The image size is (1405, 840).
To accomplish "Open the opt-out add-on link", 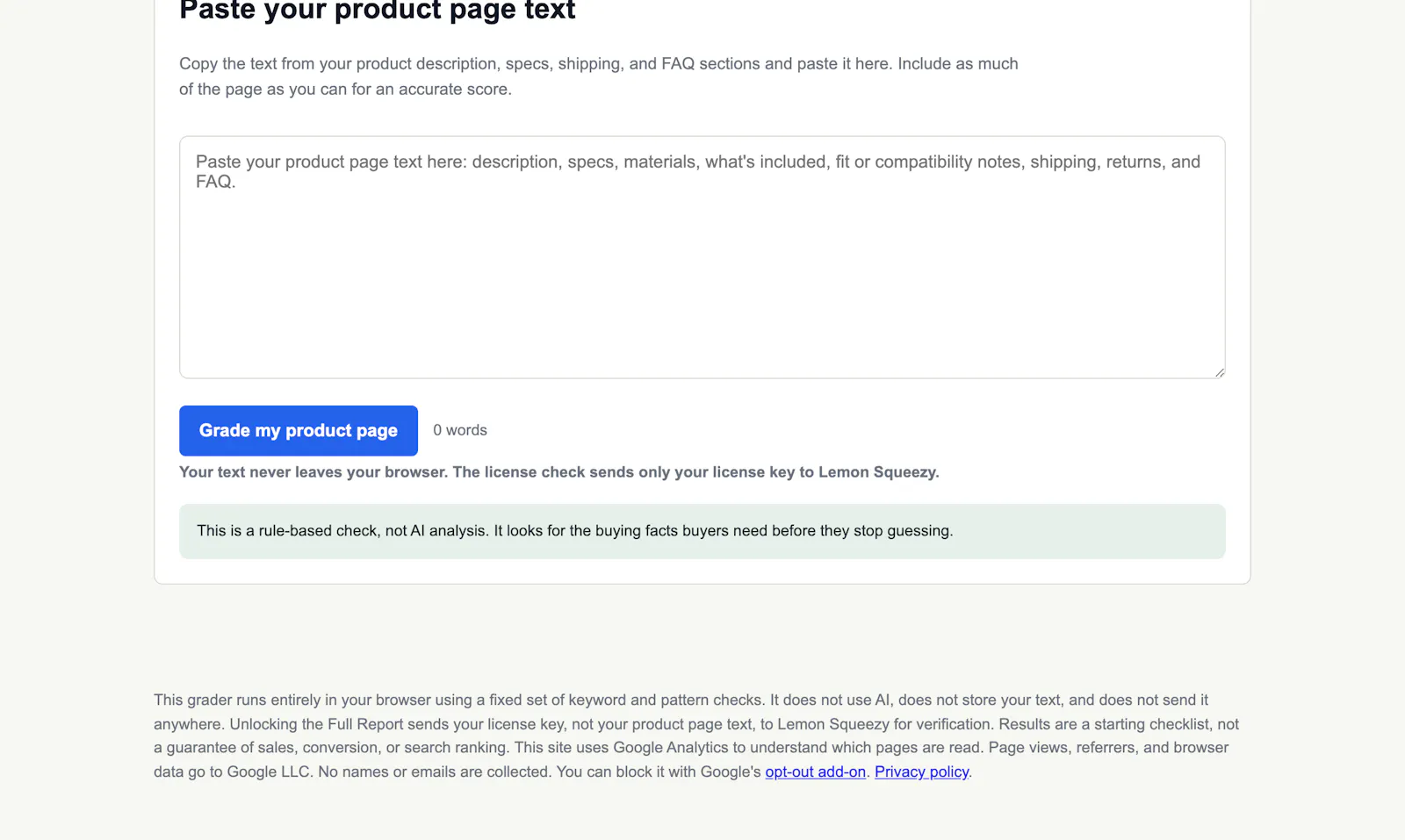I will 816,772.
